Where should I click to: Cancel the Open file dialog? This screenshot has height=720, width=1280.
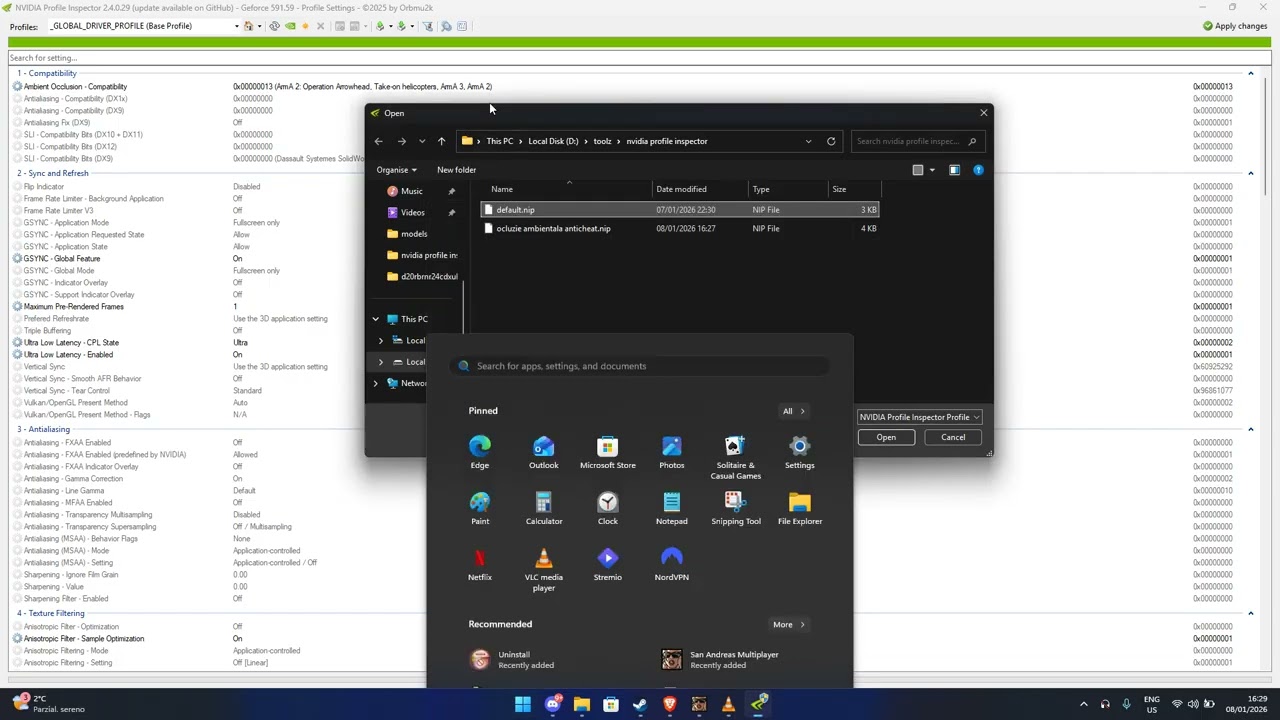[953, 437]
